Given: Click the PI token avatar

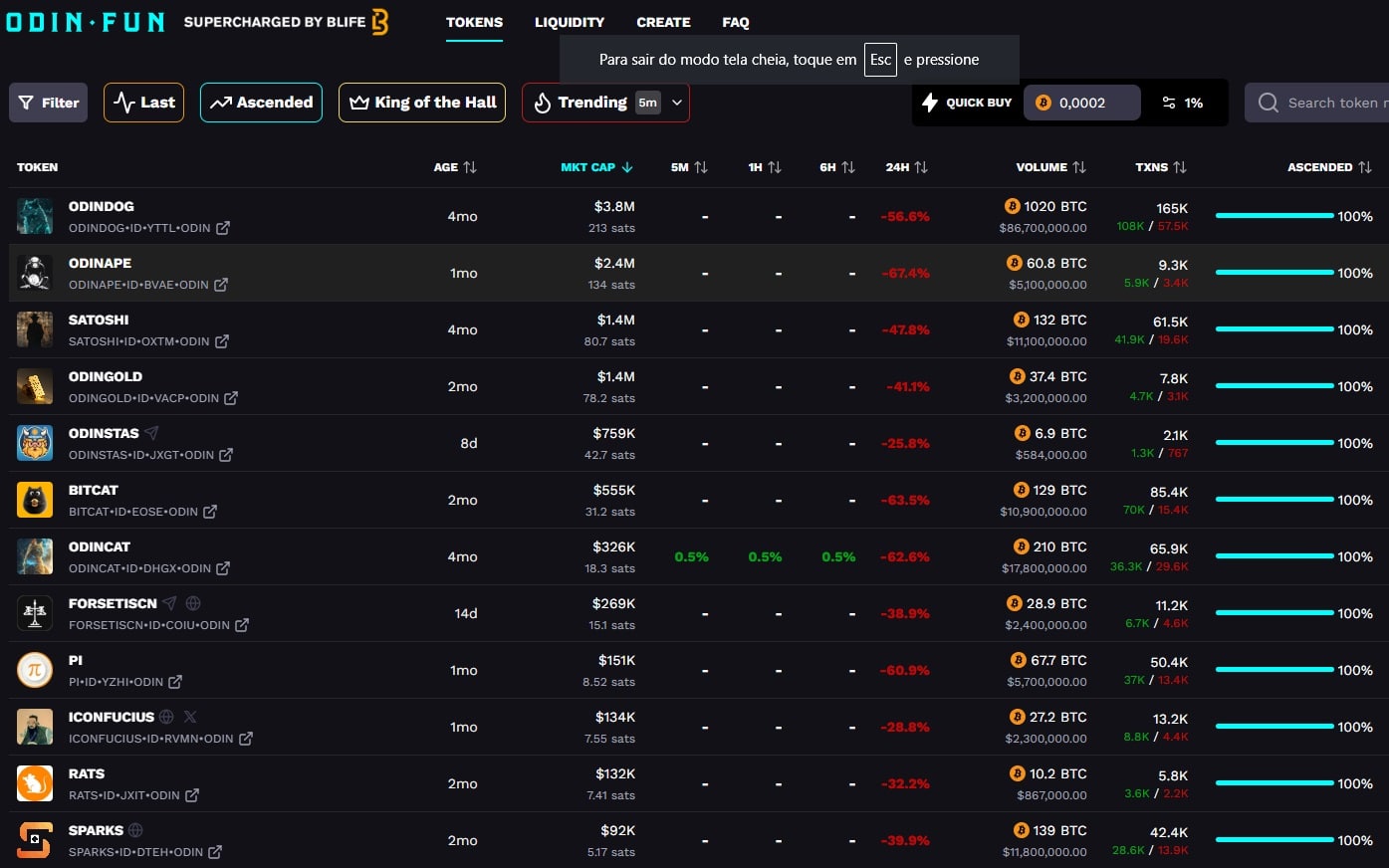Looking at the screenshot, I should coord(35,670).
